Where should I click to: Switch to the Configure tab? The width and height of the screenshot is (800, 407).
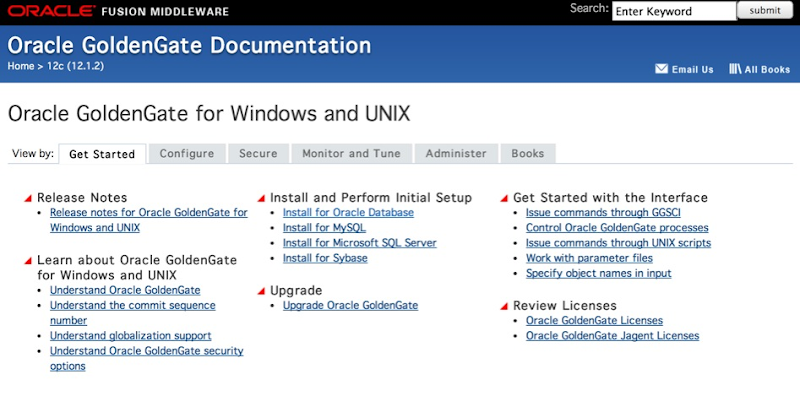[x=187, y=154]
